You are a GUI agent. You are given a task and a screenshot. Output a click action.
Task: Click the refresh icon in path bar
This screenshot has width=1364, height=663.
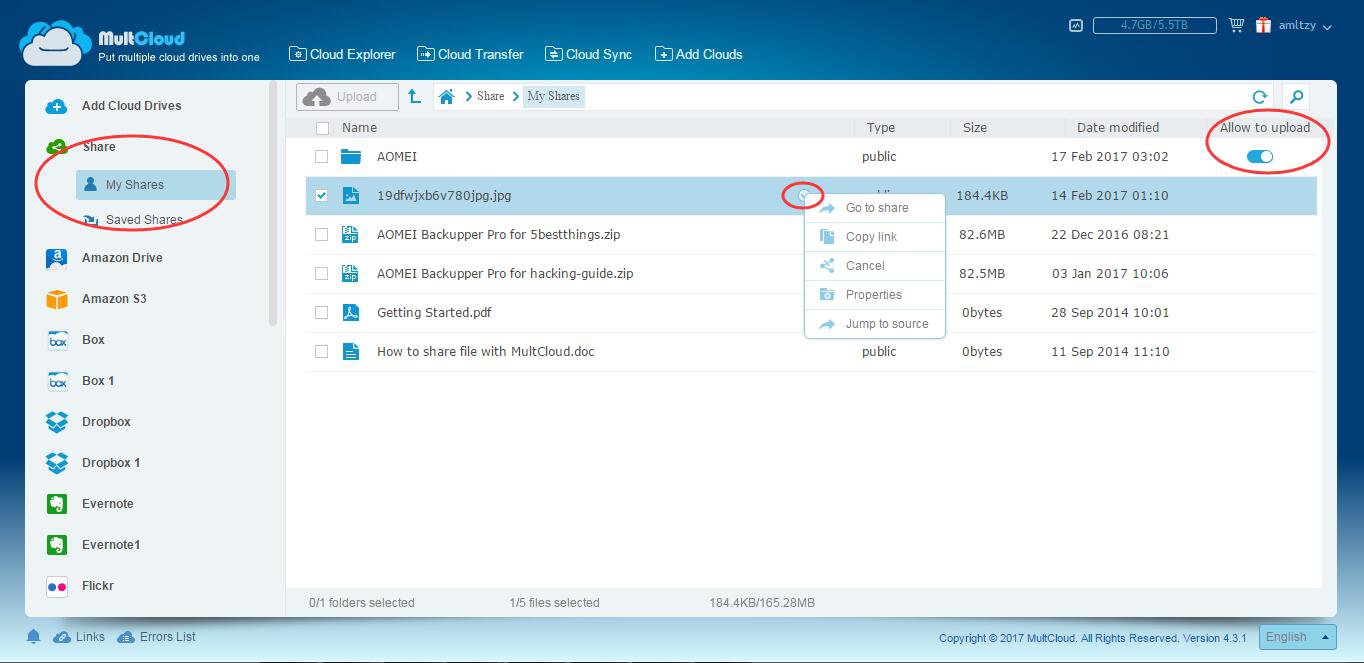pos(1260,97)
